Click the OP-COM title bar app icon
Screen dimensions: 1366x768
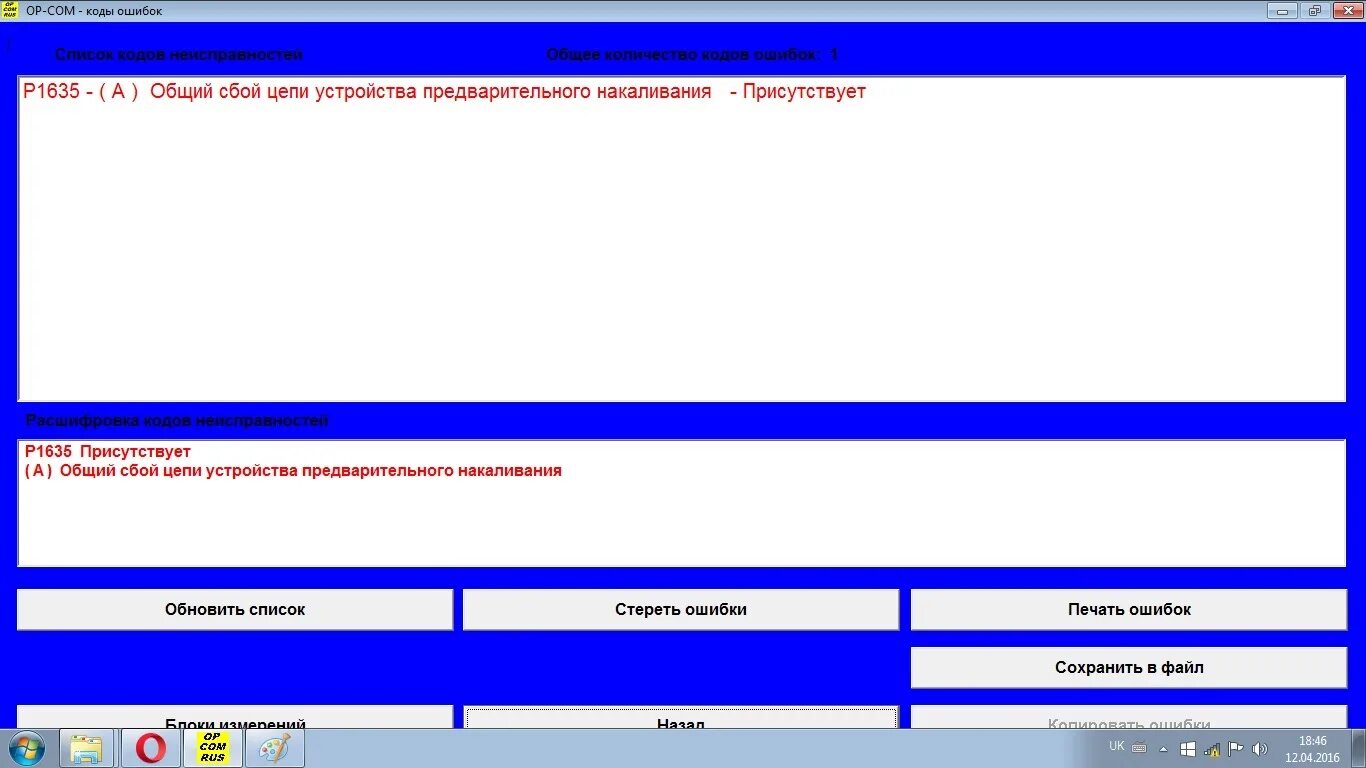coord(10,10)
